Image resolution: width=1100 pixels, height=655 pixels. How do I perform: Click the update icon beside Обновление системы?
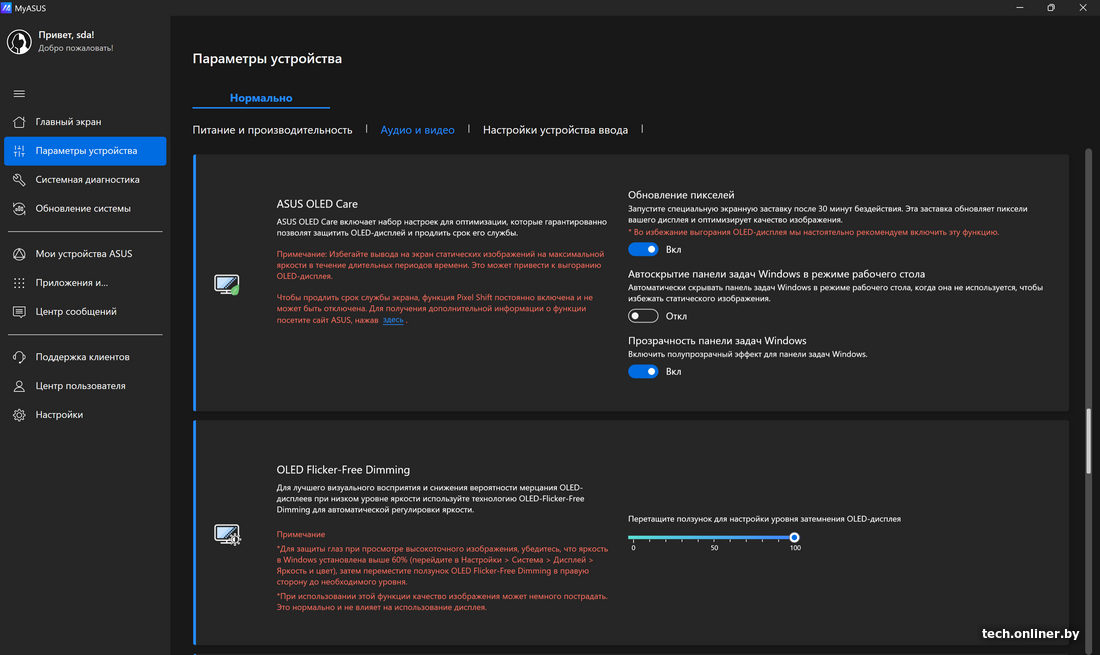click(x=19, y=208)
